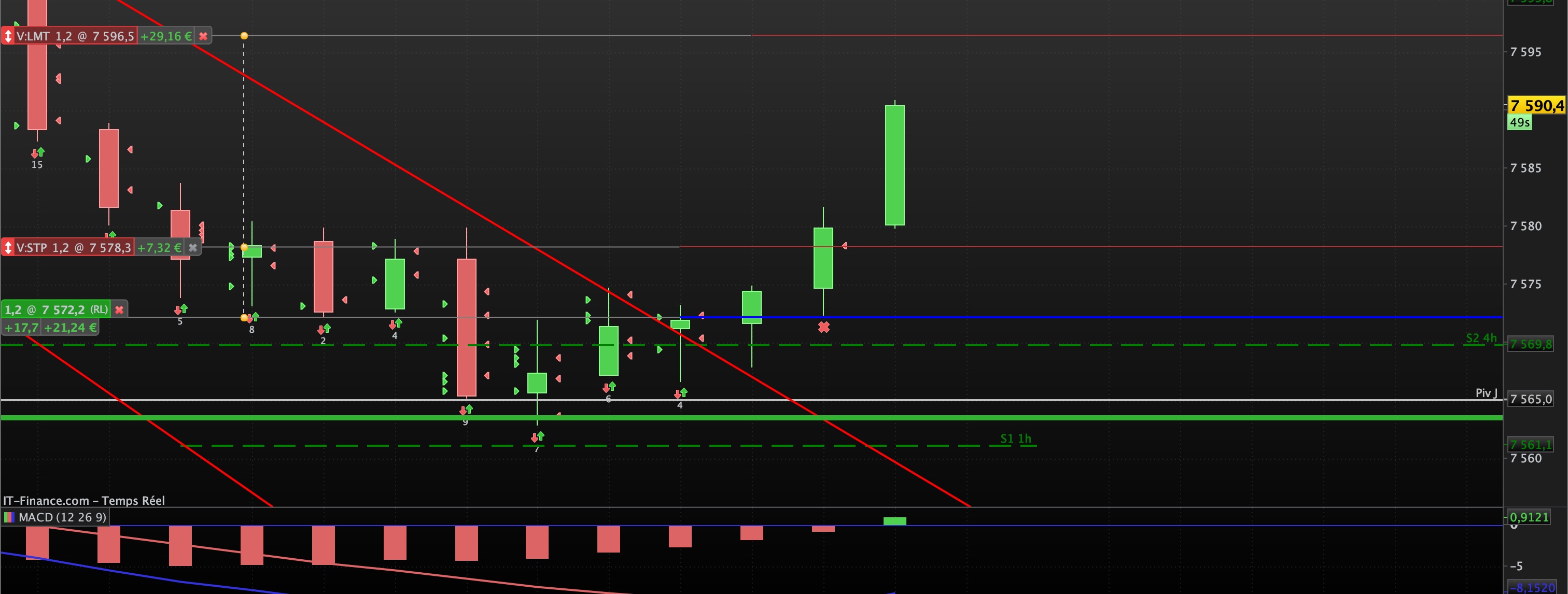Click the V:STP 1,2 @ 7 578,3 label

[73, 248]
